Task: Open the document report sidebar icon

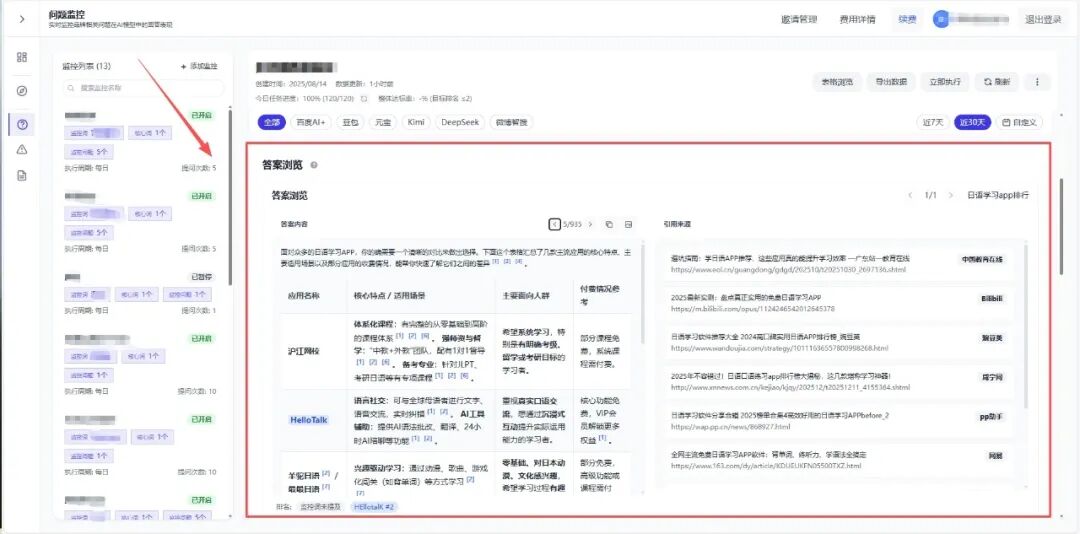Action: coord(22,176)
